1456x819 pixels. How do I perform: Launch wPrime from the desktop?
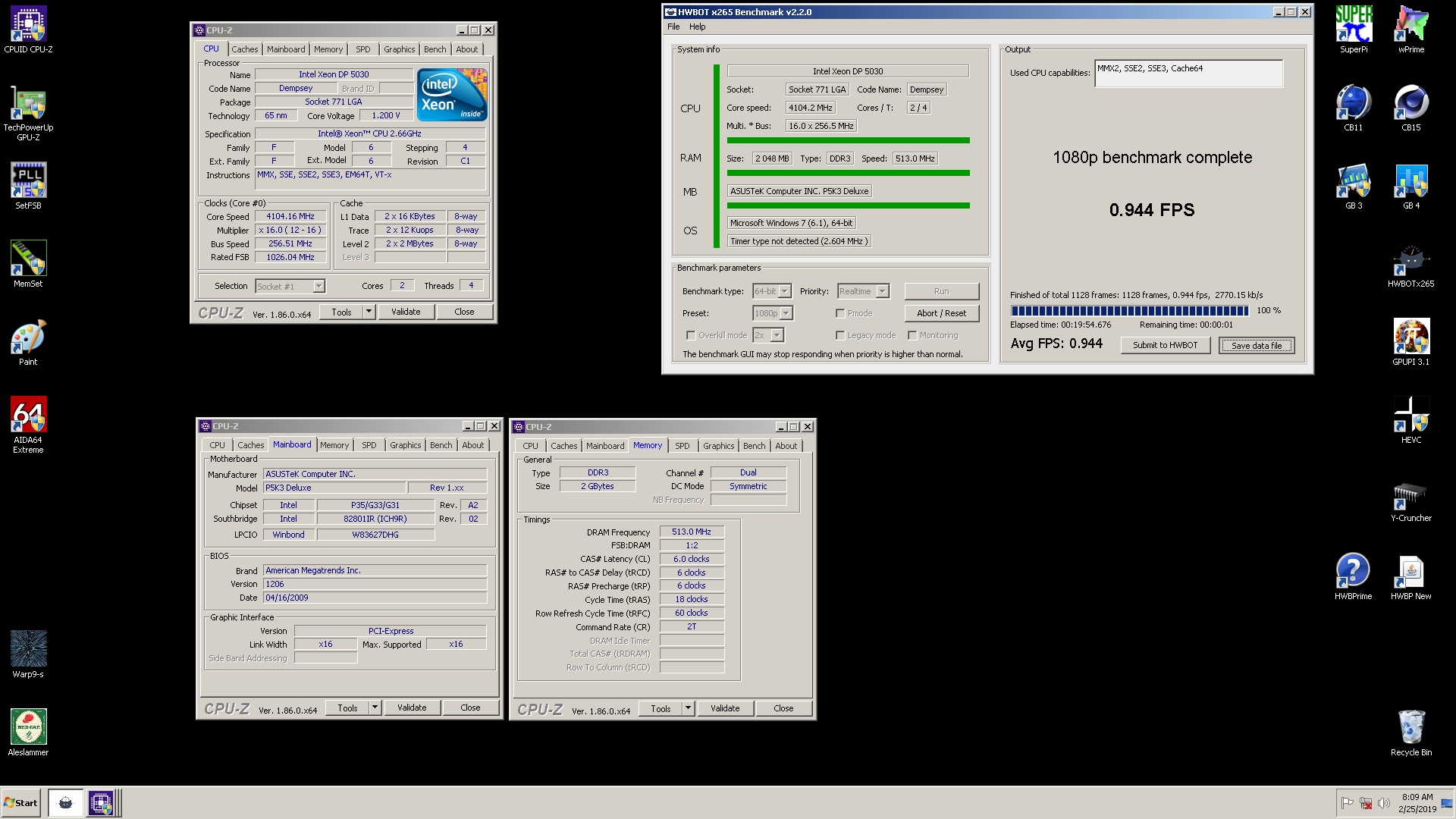[1411, 30]
